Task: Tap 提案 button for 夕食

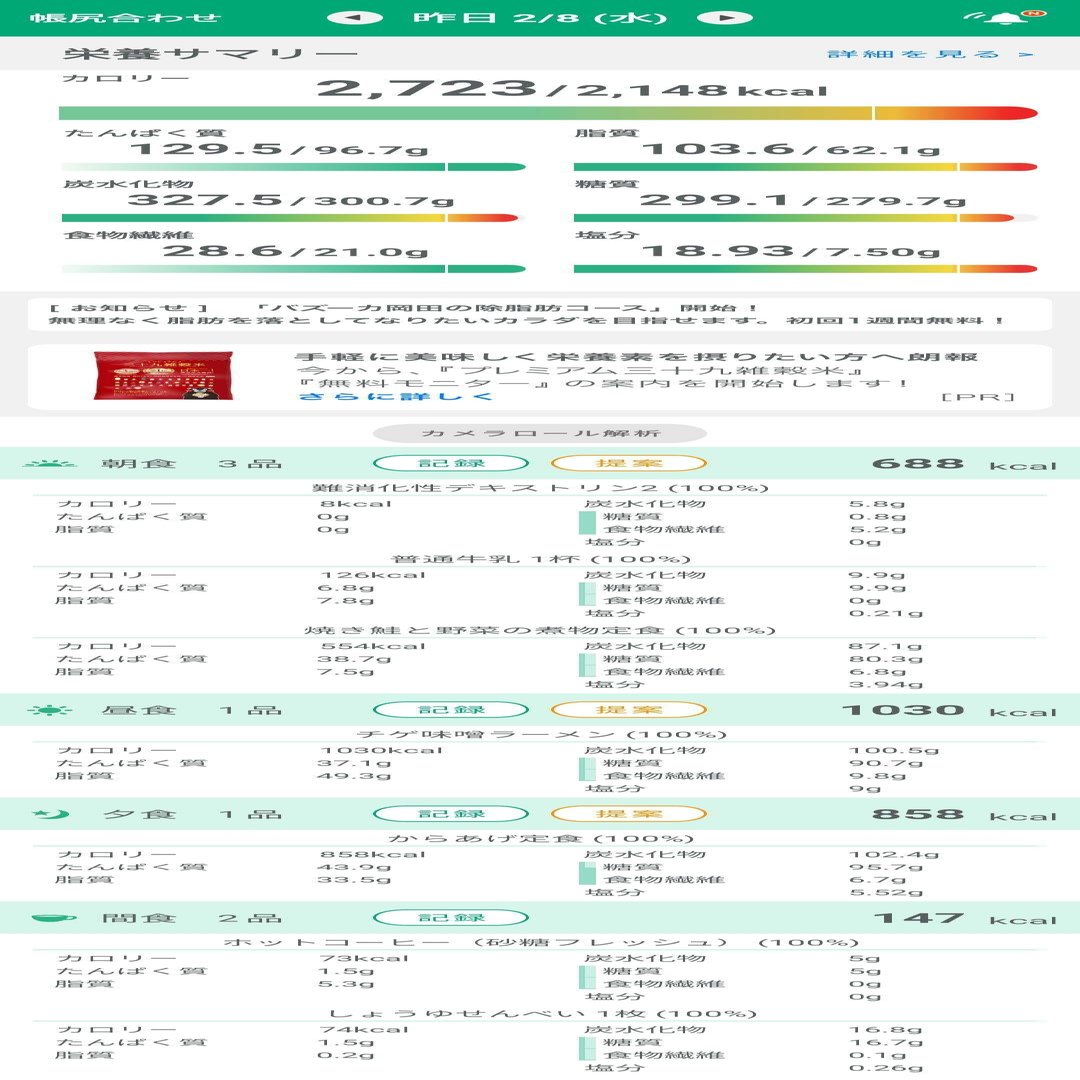Action: point(629,813)
